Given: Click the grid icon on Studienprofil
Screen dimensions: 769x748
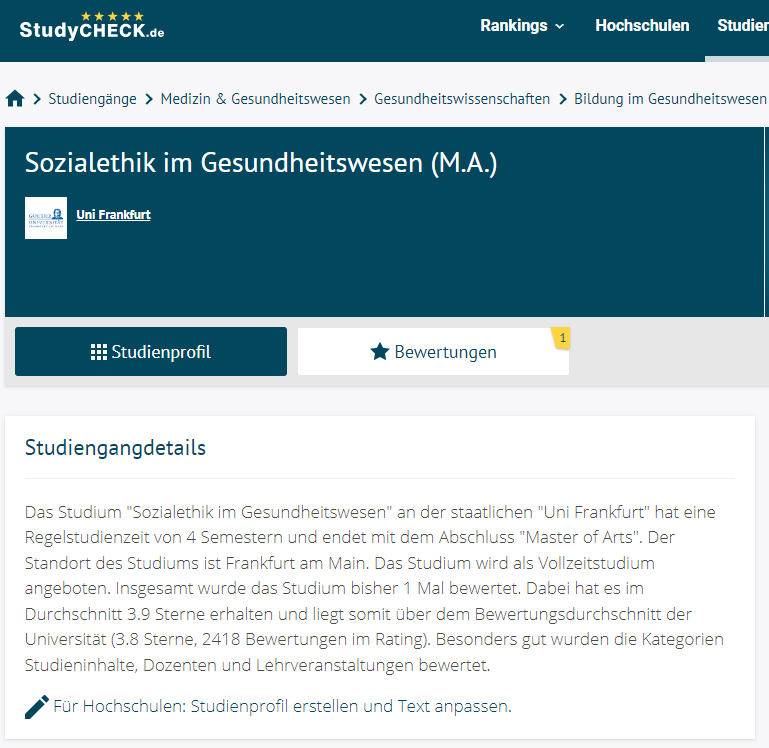Looking at the screenshot, I should [x=98, y=352].
